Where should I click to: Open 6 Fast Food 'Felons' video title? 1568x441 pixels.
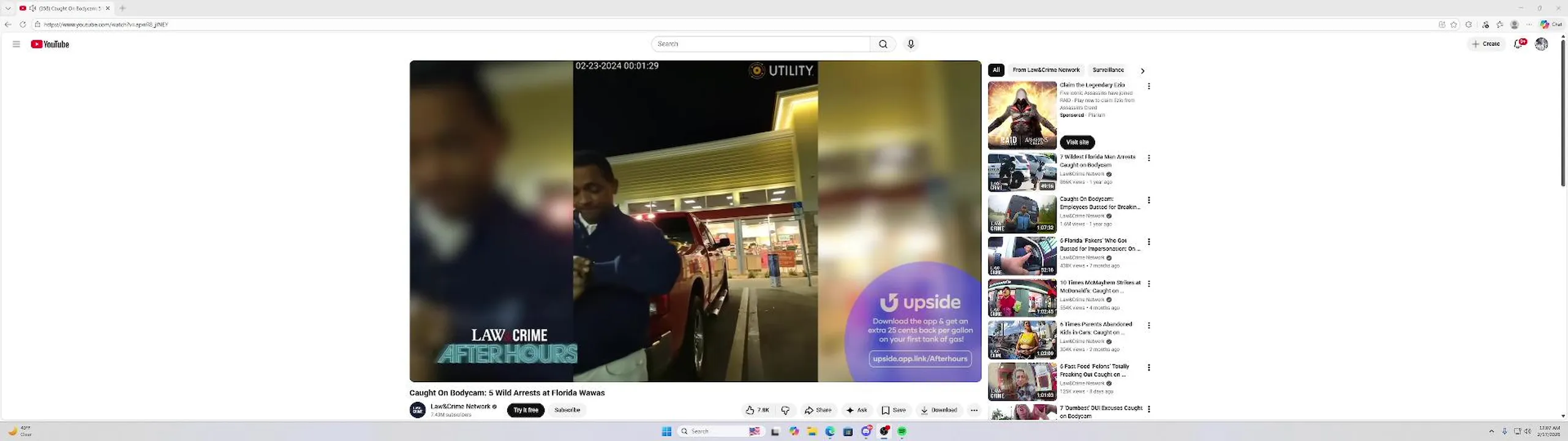pyautogui.click(x=1095, y=370)
